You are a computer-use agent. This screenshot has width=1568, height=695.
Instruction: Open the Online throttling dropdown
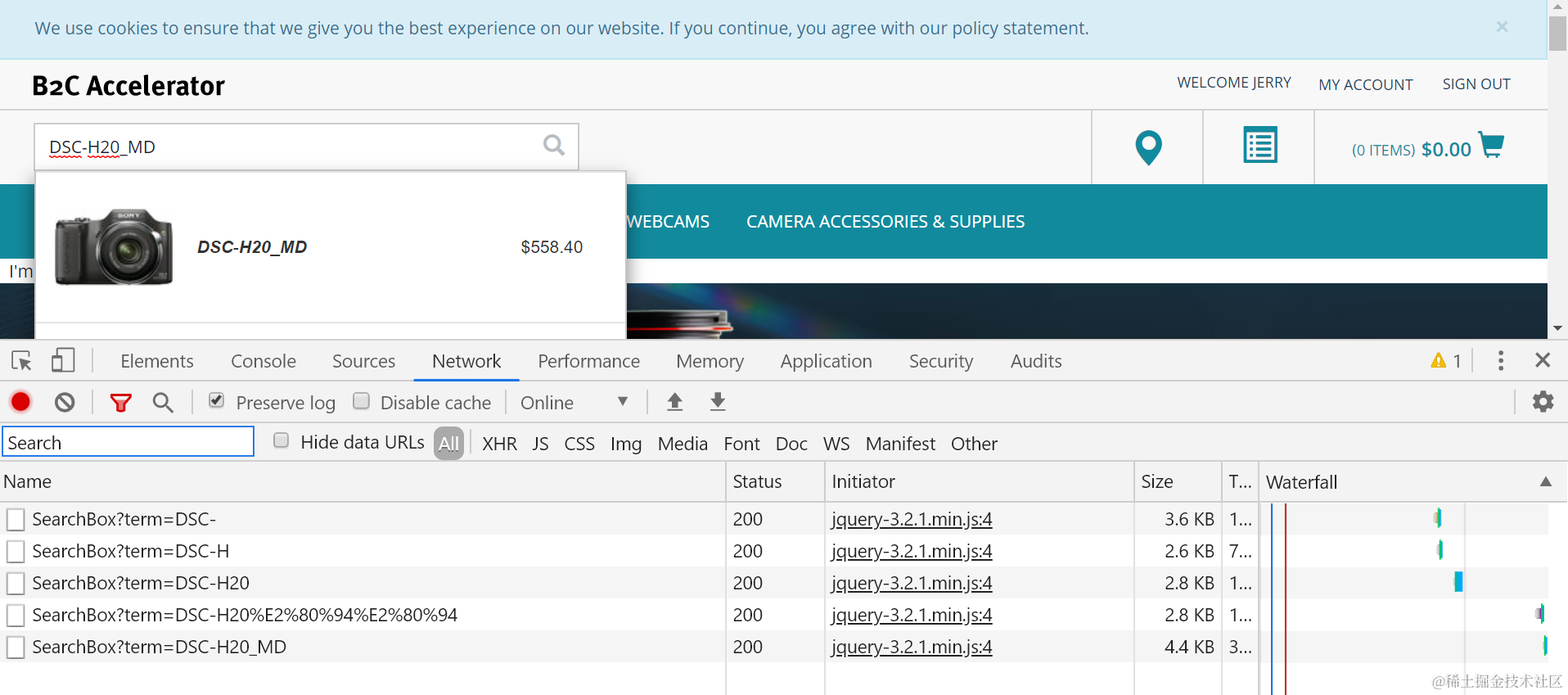coord(574,402)
